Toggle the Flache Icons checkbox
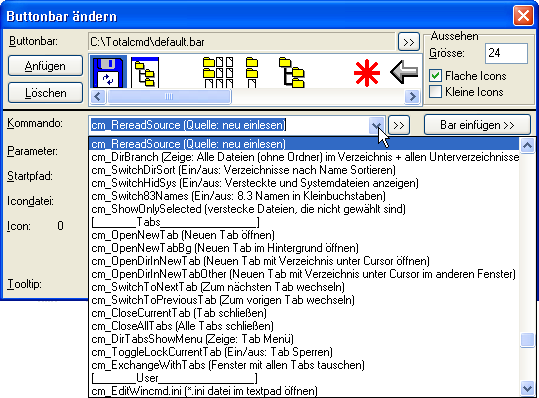The image size is (539, 398). click(x=435, y=76)
